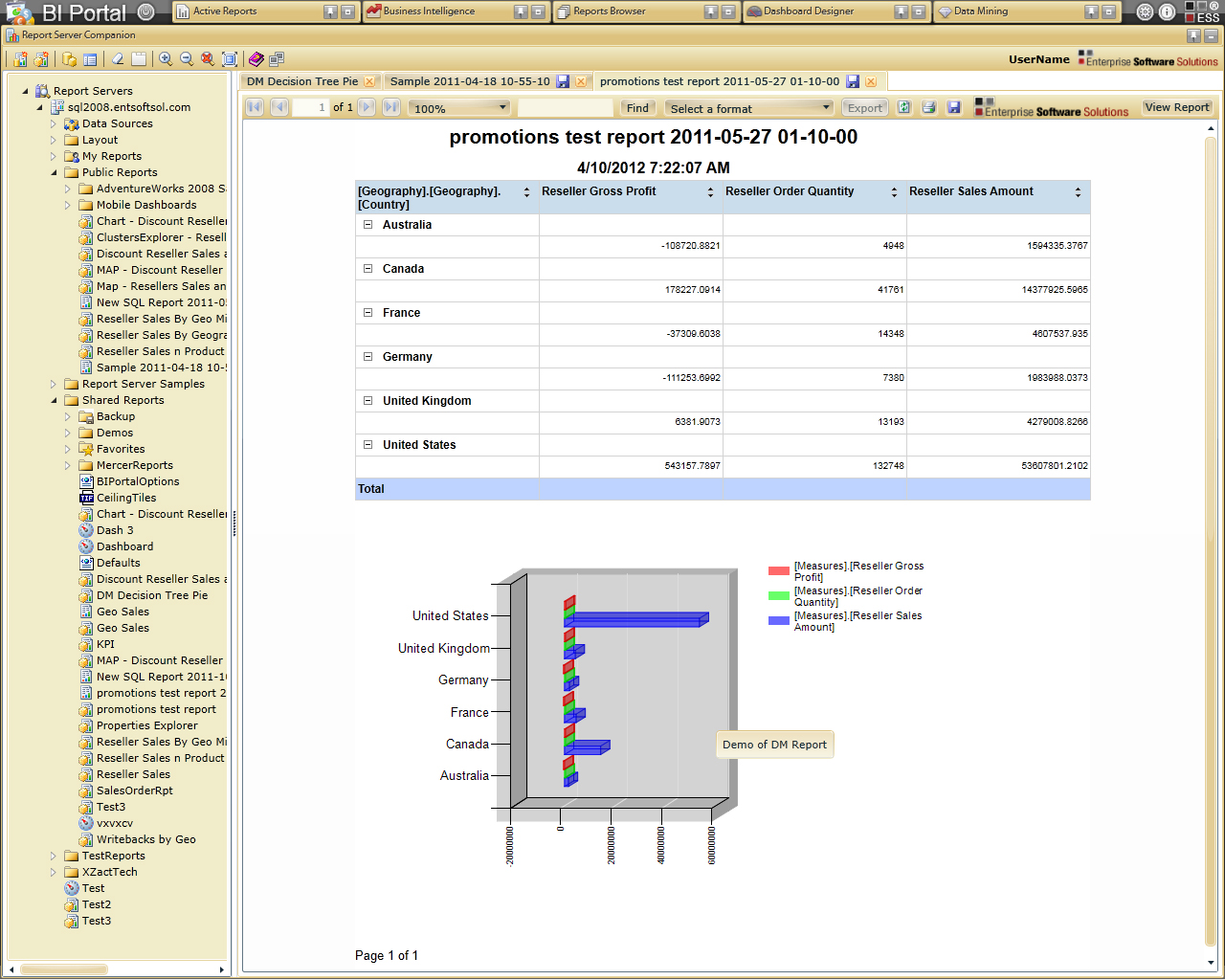Go to the last report page
The width and height of the screenshot is (1225, 980).
click(391, 107)
